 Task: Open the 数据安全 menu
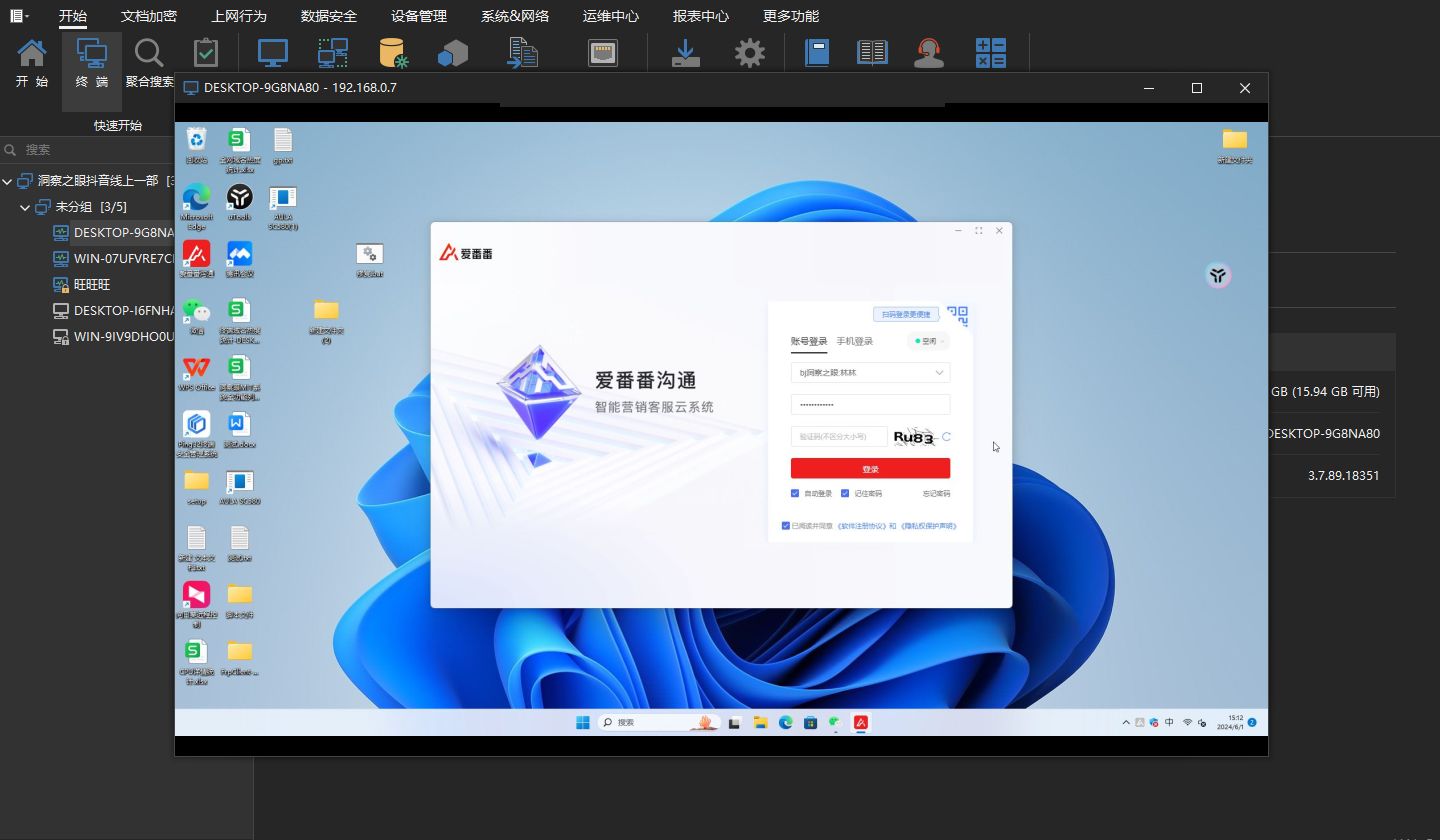click(329, 16)
